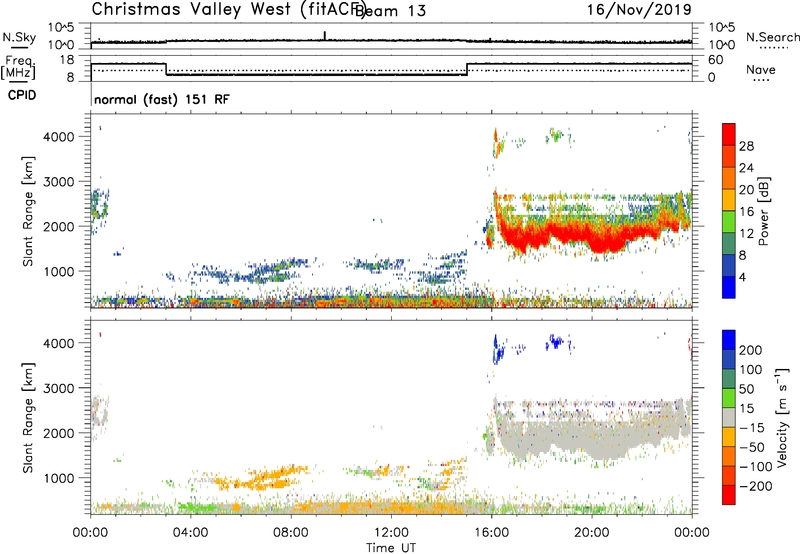Click the 'N.Sky' legend label

pyautogui.click(x=19, y=37)
